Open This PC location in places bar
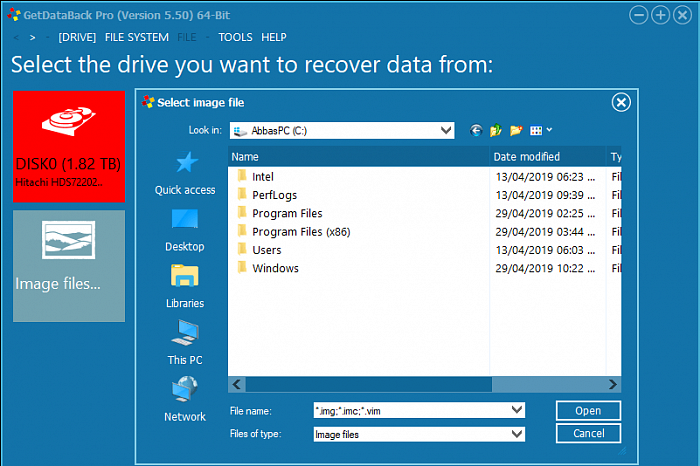 [x=185, y=343]
